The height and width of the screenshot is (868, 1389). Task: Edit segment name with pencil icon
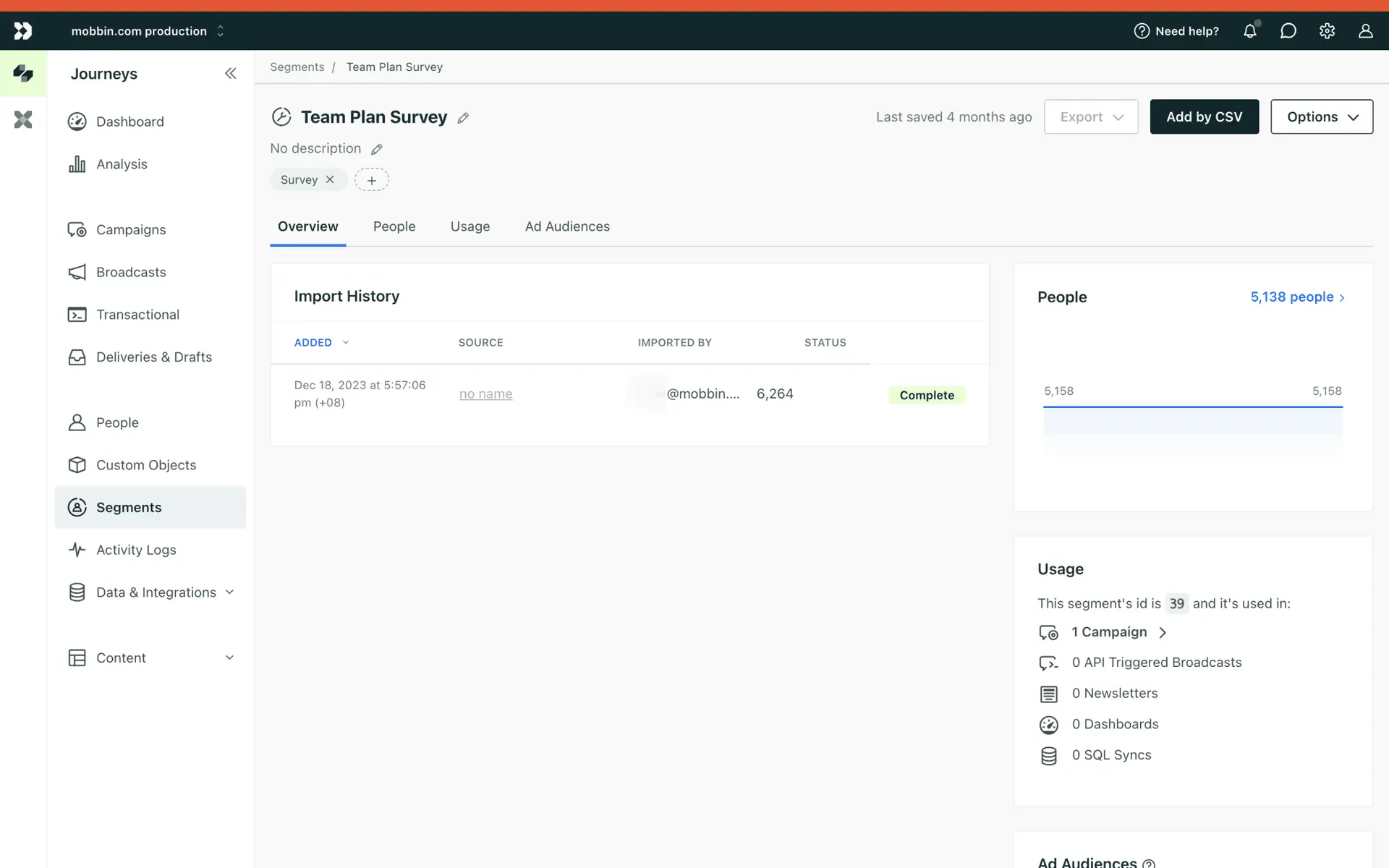(463, 118)
